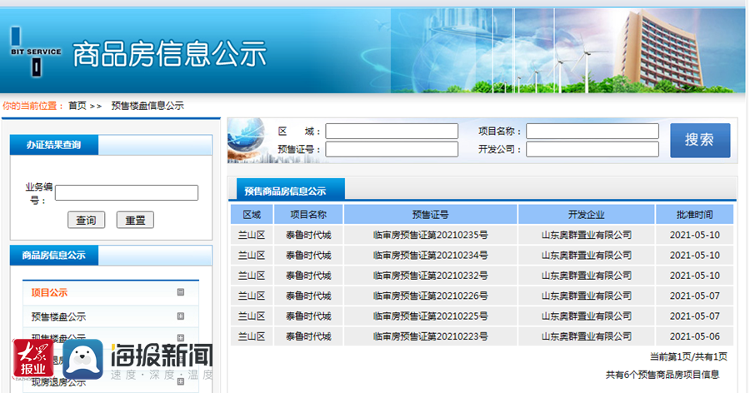The height and width of the screenshot is (393, 750).
Task: Expand the 预售楼盘公示 menu expander icon
Action: (180, 316)
